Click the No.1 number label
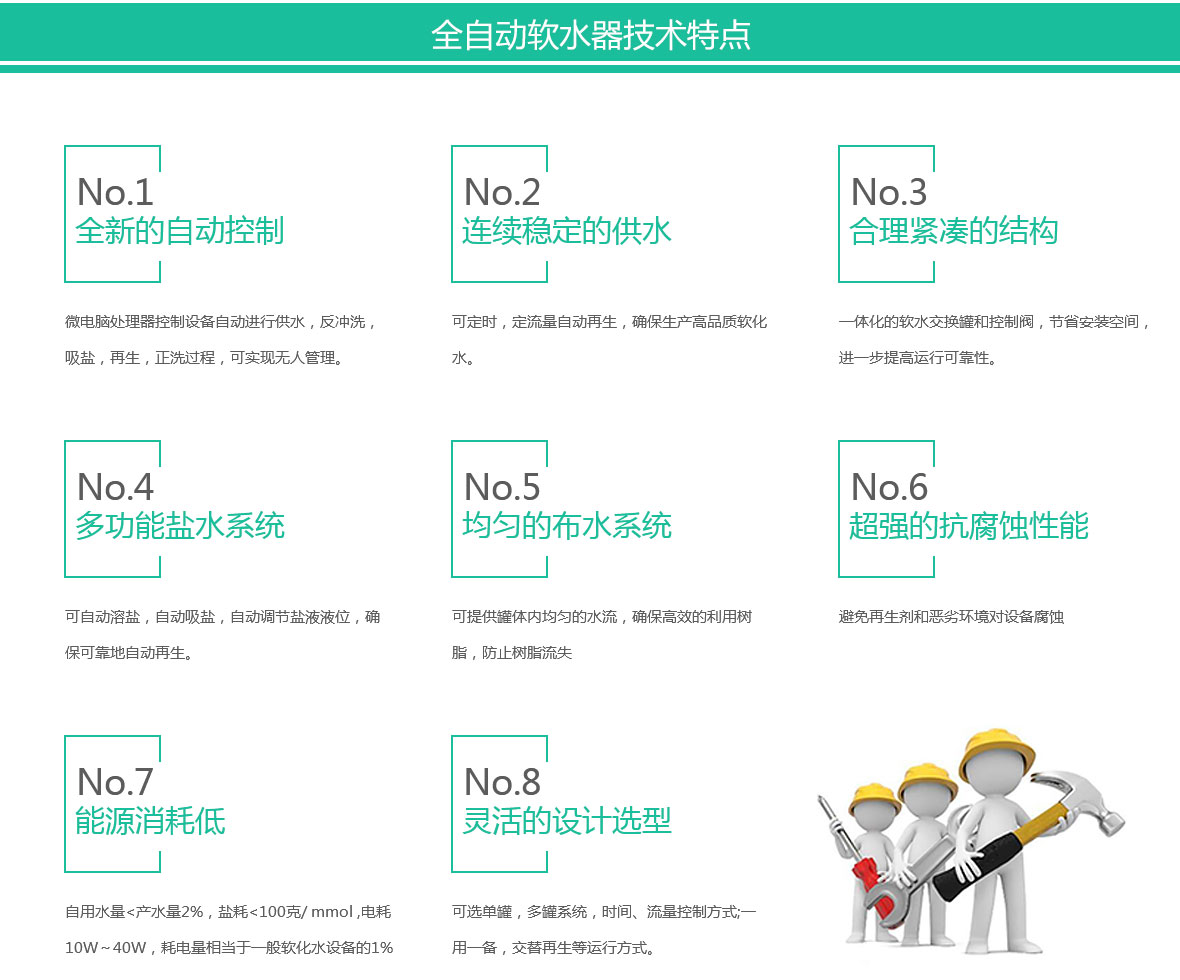1180x980 pixels. pos(115,191)
